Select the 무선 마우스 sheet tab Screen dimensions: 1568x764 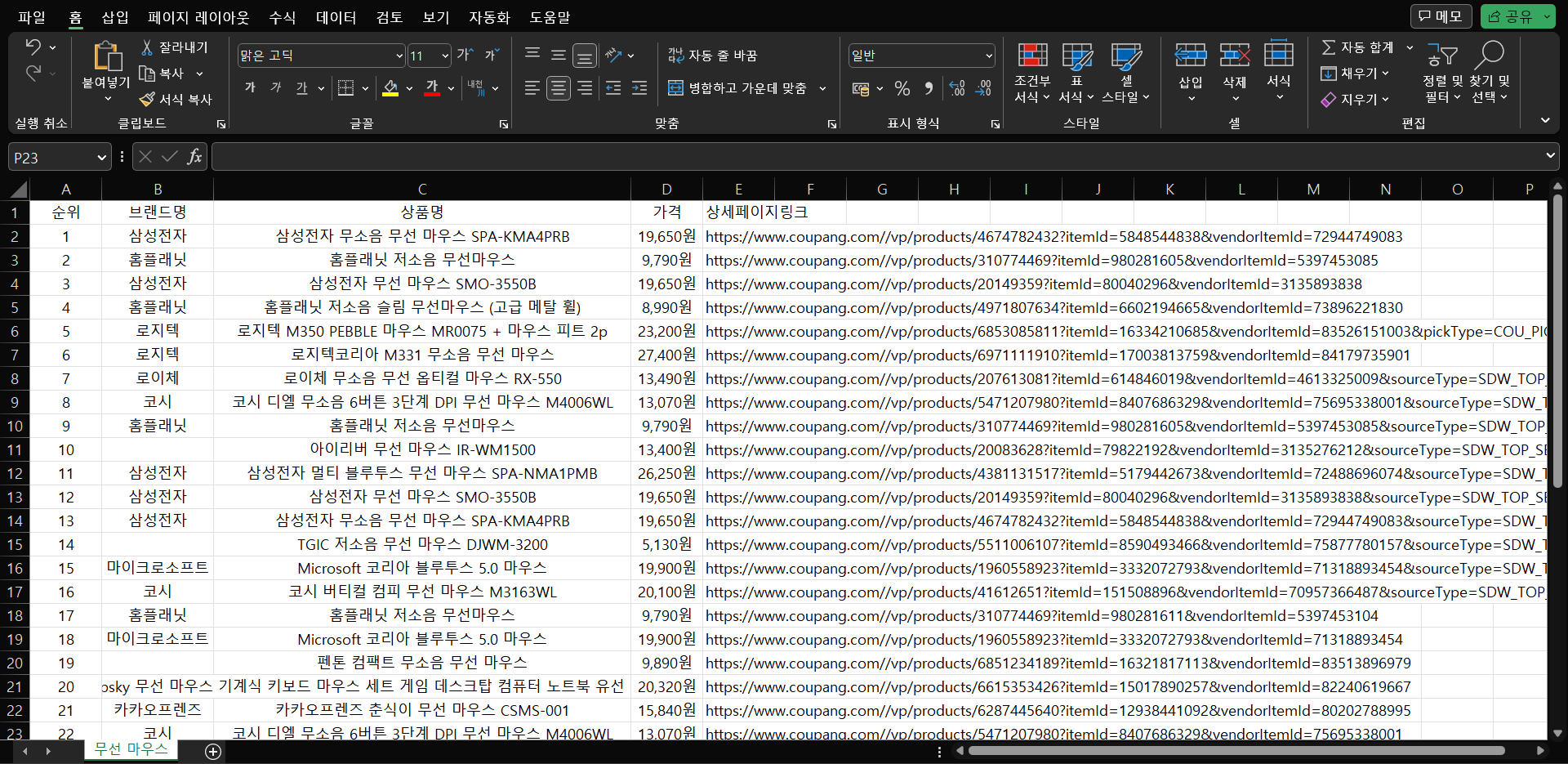pos(131,749)
